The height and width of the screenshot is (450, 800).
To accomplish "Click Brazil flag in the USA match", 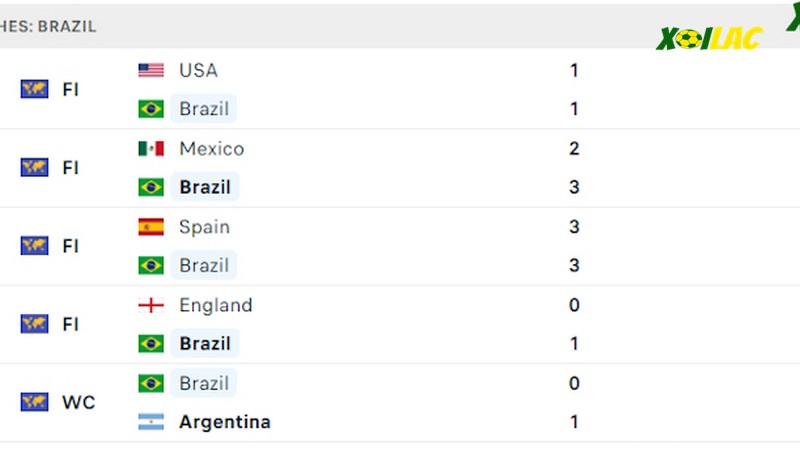I will coord(151,109).
